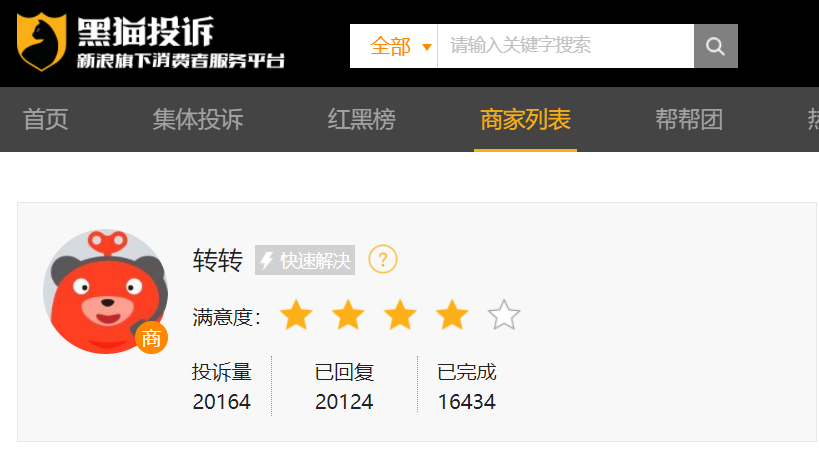Go to the 首页 tab
Image resolution: width=819 pixels, height=460 pixels.
point(46,120)
